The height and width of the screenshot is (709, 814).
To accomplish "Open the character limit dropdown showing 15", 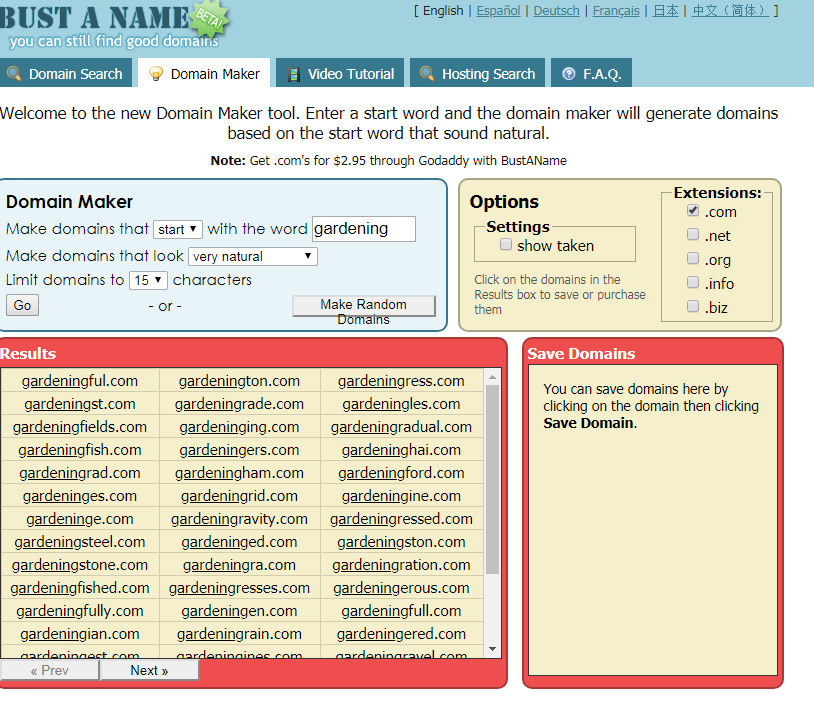I will coord(148,279).
